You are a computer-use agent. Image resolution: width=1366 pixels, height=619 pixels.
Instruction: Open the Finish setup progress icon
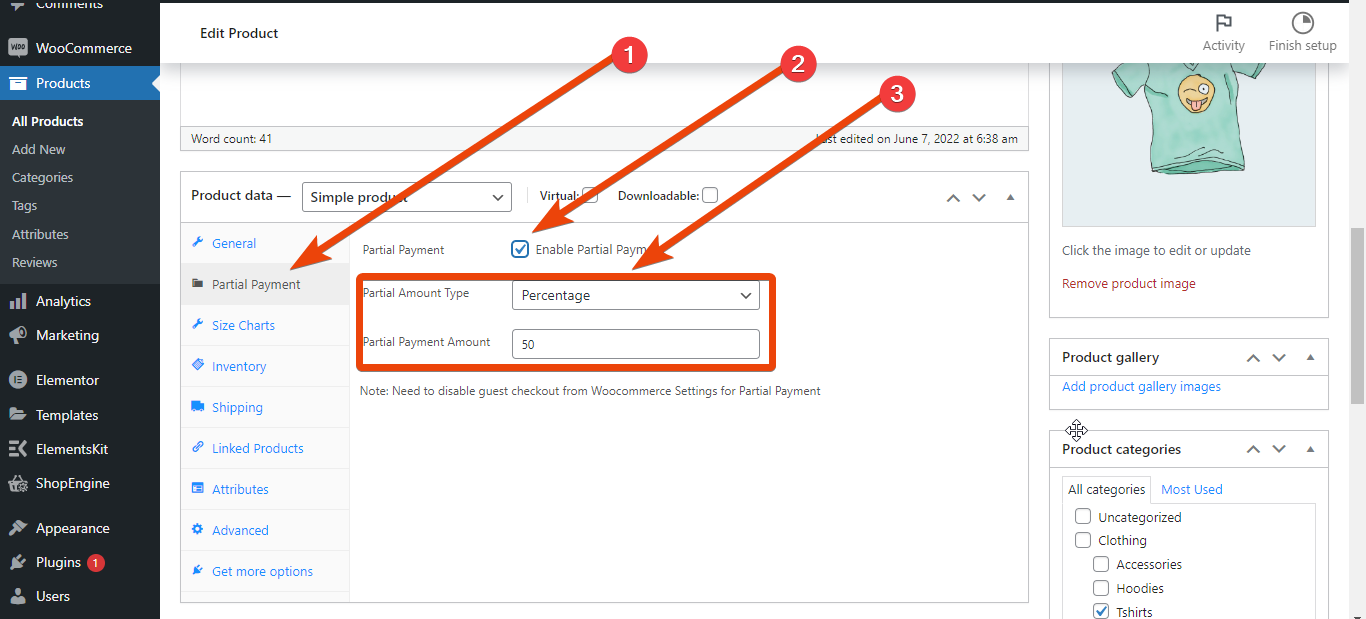pyautogui.click(x=1302, y=23)
